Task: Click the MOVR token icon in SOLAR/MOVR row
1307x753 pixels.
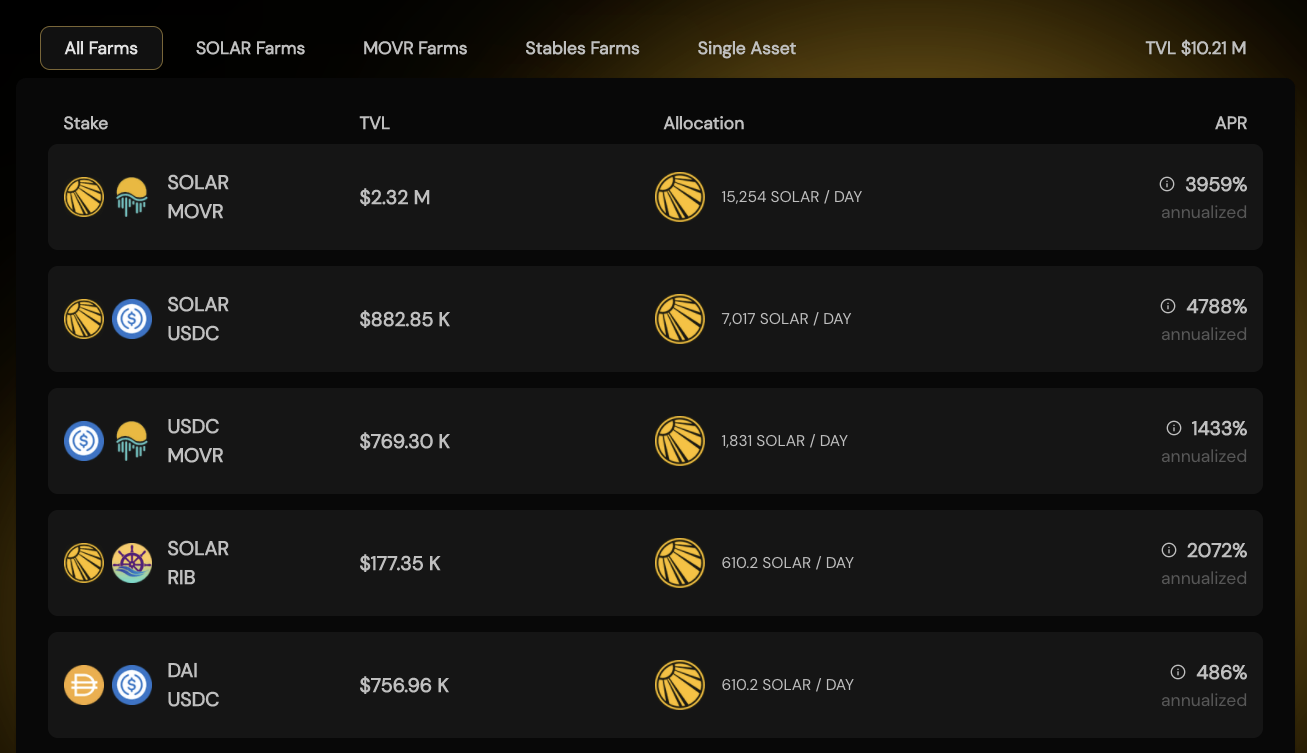Action: 132,197
